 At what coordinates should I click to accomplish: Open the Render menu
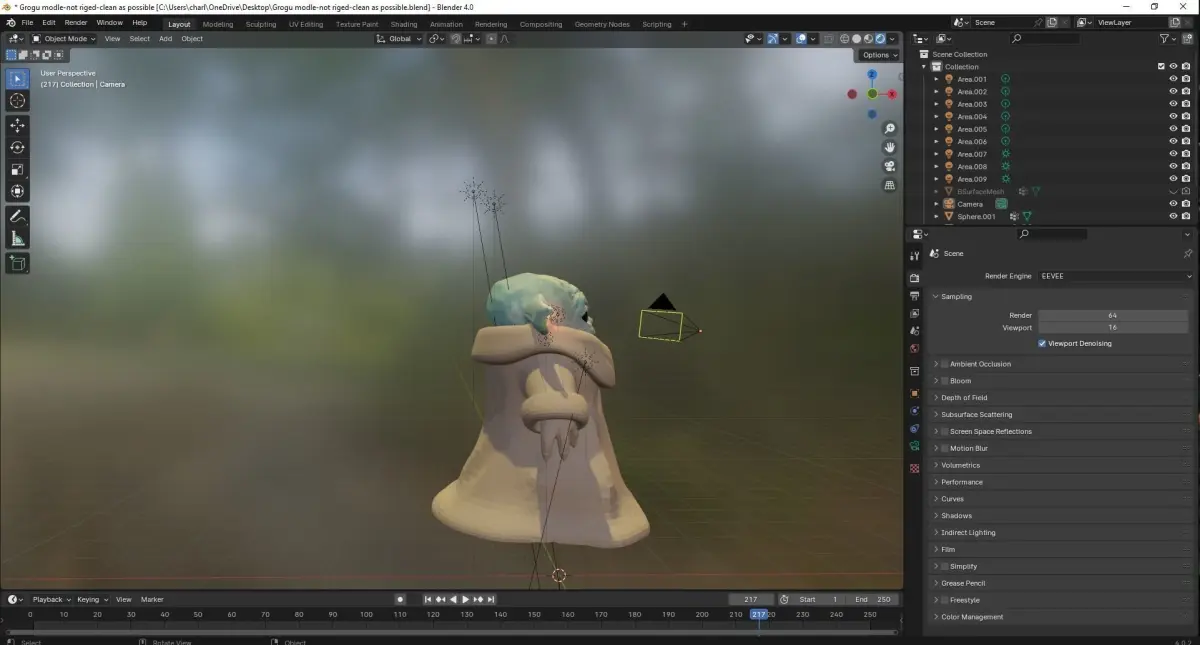76,22
